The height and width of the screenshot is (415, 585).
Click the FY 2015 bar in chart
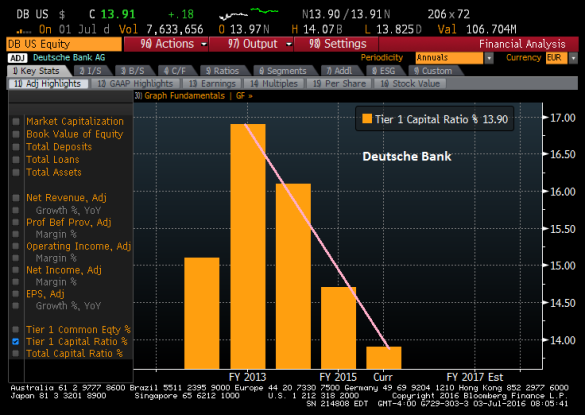point(338,328)
